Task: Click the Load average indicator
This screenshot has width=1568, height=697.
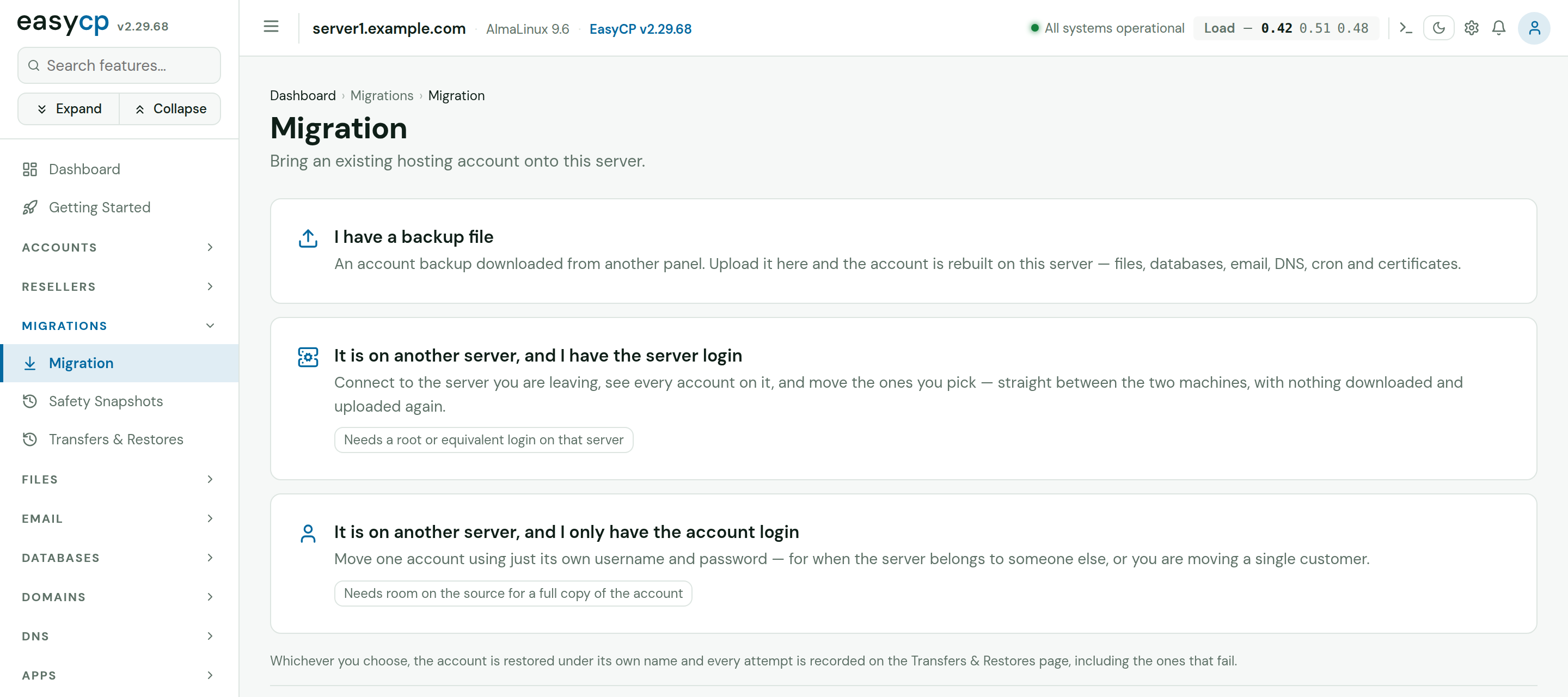Action: coord(1285,28)
